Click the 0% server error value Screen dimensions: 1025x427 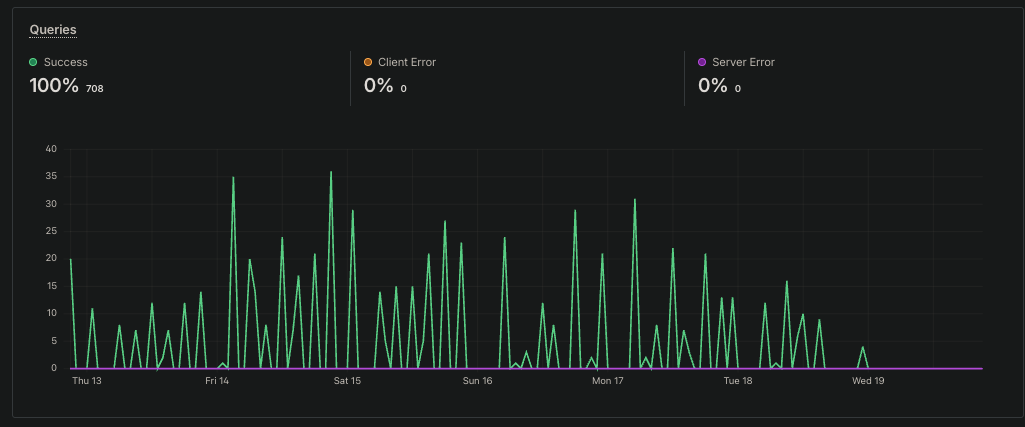pos(713,86)
